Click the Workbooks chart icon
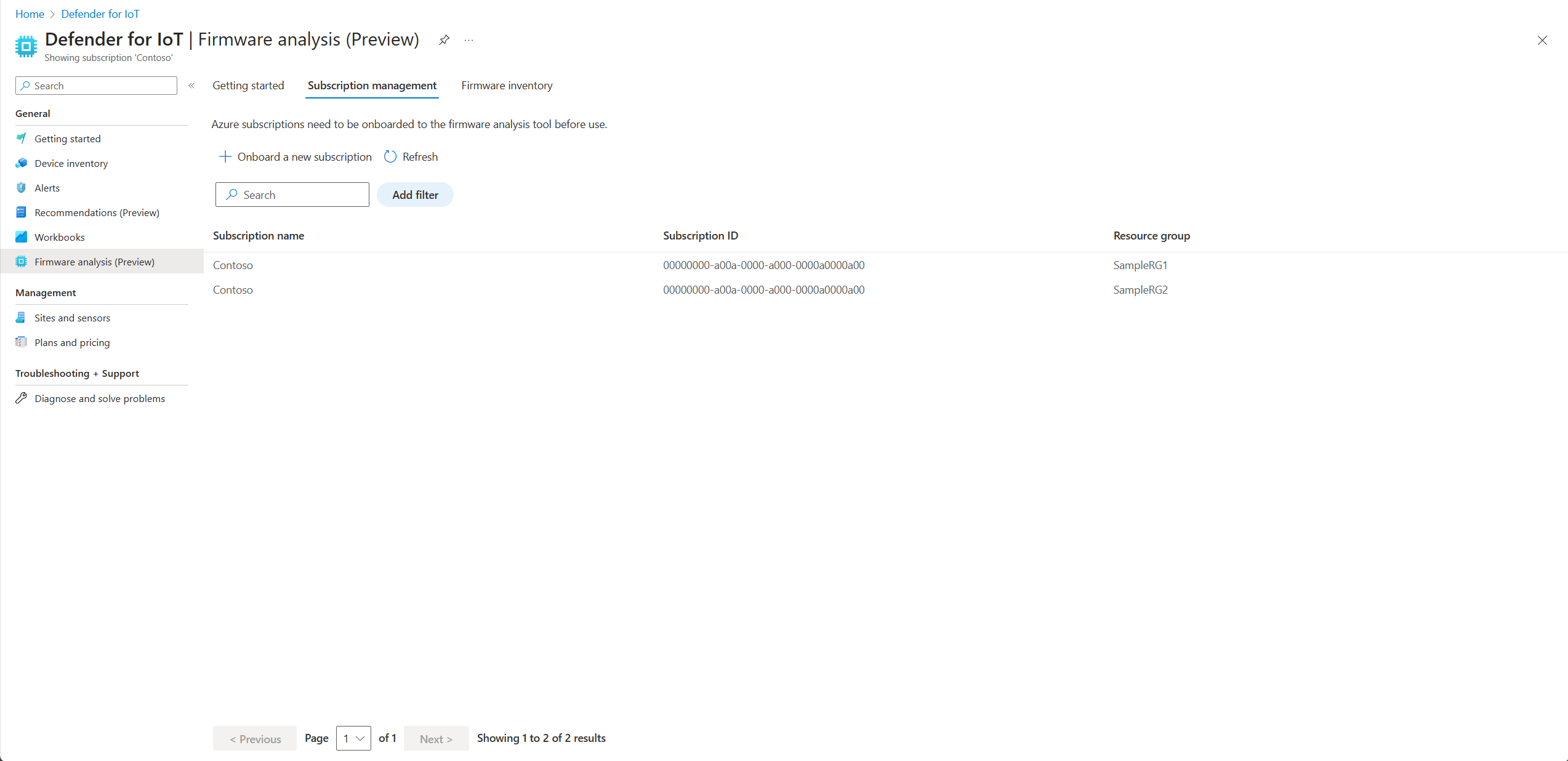This screenshot has width=1568, height=761. click(22, 237)
